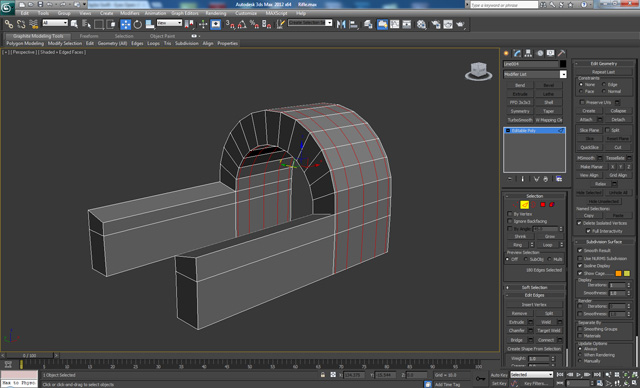Click the Chamfer button in Edit Edges
The width and height of the screenshot is (640, 388).
click(x=517, y=330)
